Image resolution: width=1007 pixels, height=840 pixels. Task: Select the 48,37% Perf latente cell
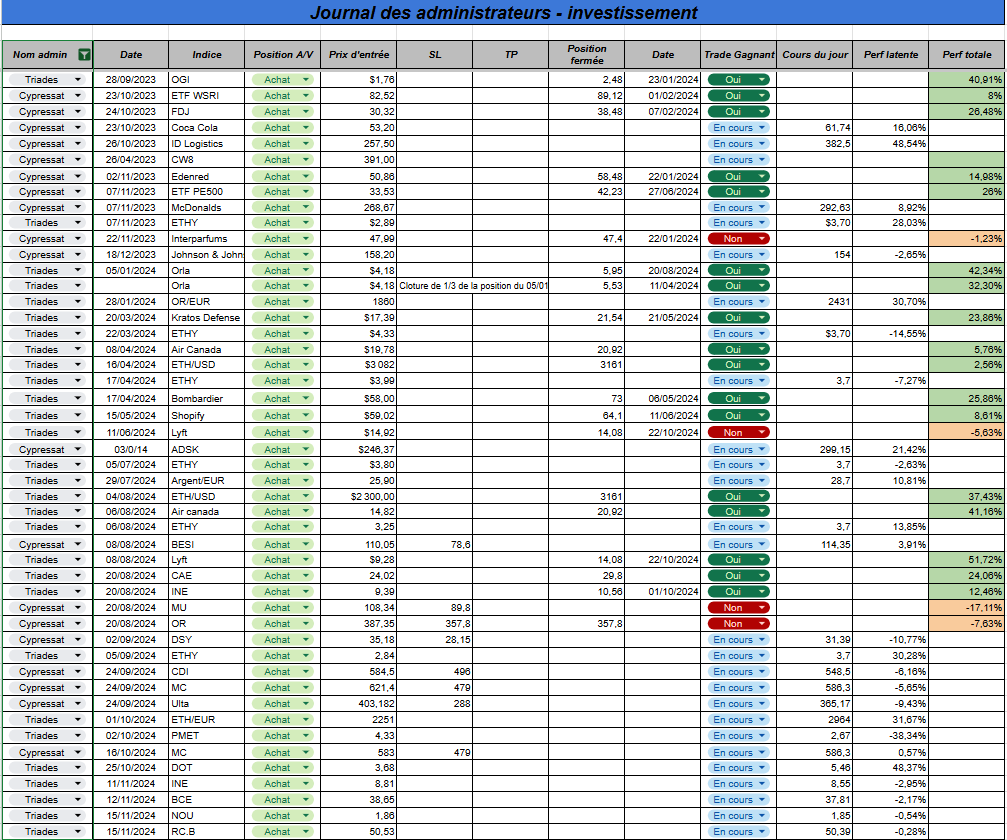click(x=891, y=767)
